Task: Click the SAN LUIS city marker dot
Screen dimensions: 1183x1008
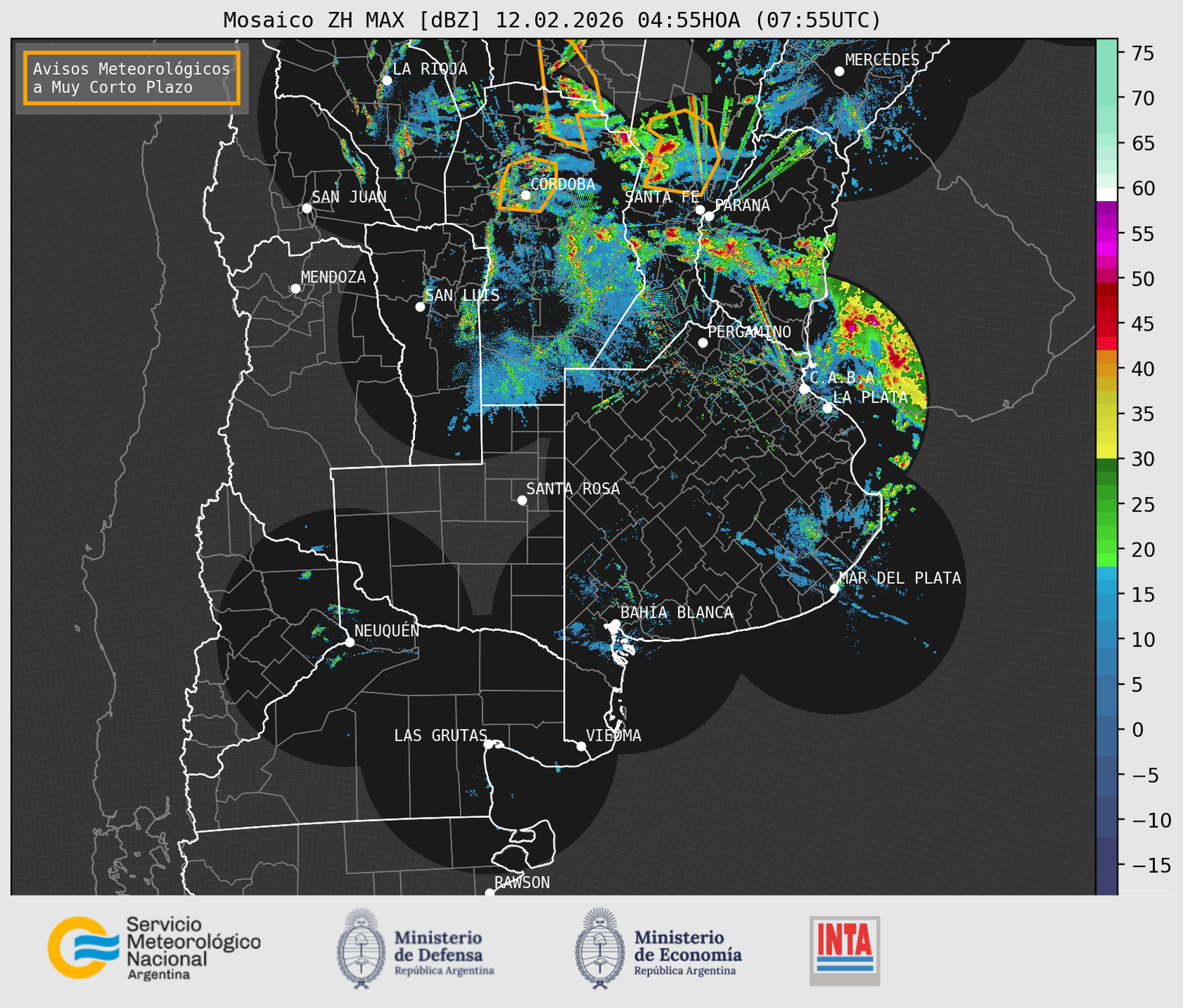Action: click(420, 307)
